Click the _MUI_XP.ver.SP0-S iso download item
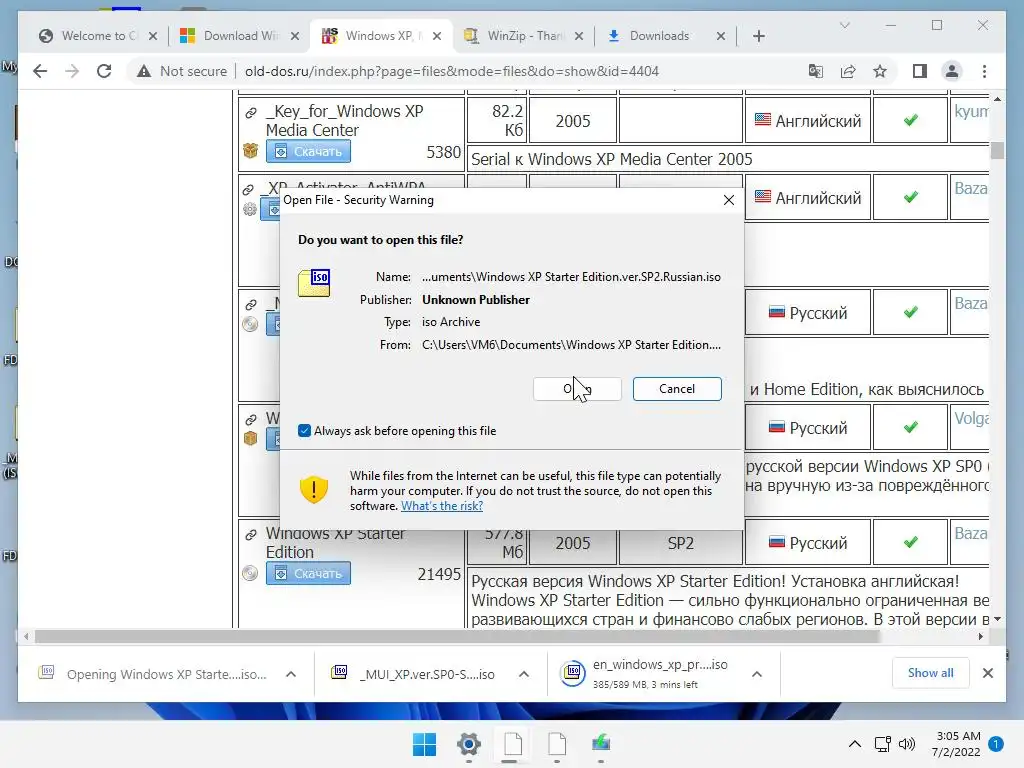This screenshot has height=768, width=1024. point(413,674)
